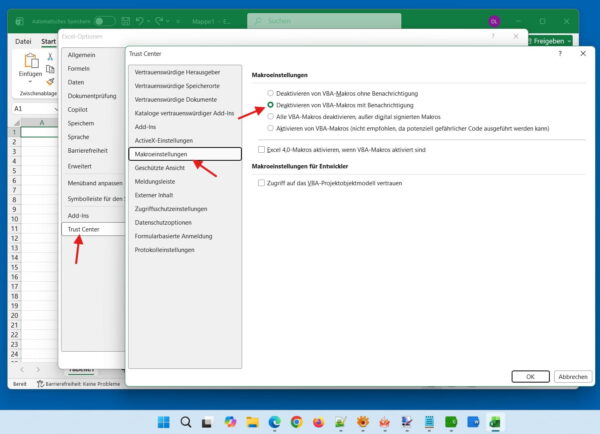
Task: Click the 'Freigeben' share button in Excel
Action: click(x=550, y=41)
